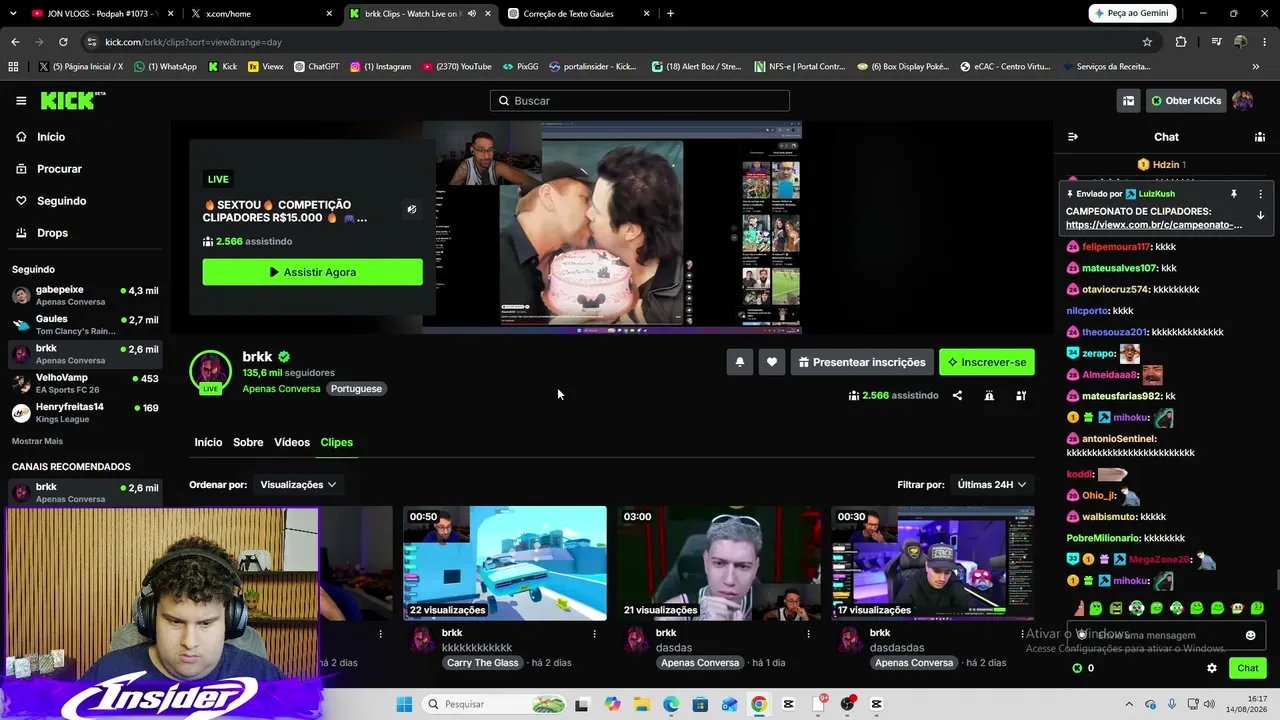This screenshot has width=1280, height=720.
Task: Click the green KICKs balance icon
Action: 1077,668
